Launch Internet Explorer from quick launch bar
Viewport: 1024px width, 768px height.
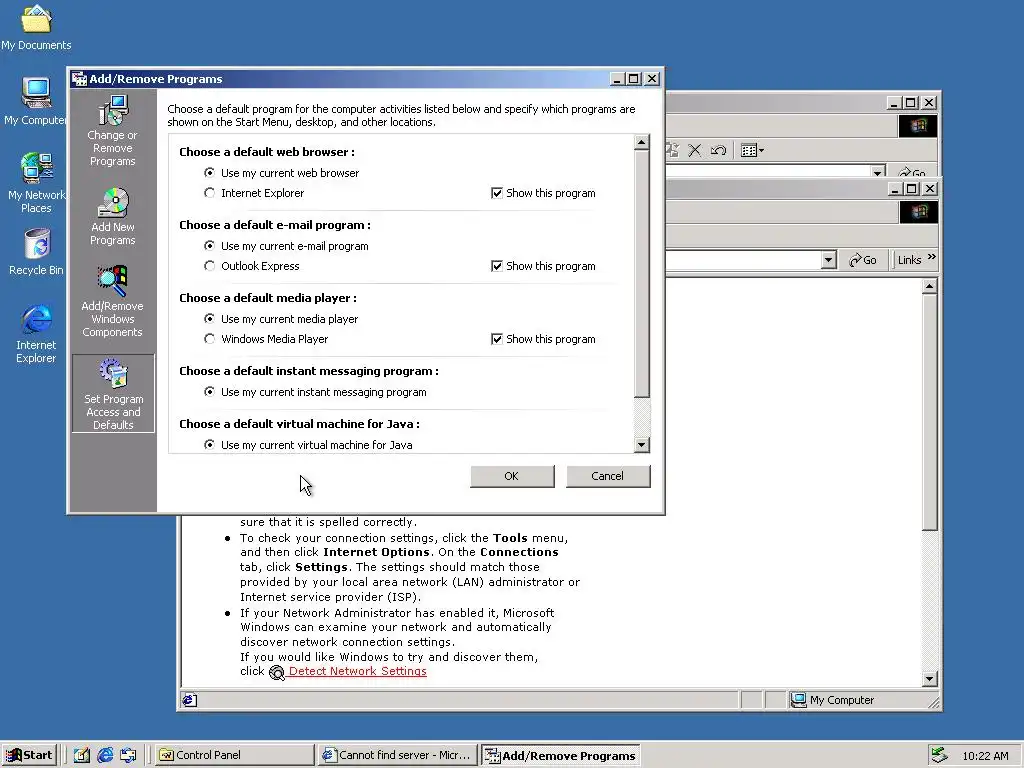pos(105,755)
